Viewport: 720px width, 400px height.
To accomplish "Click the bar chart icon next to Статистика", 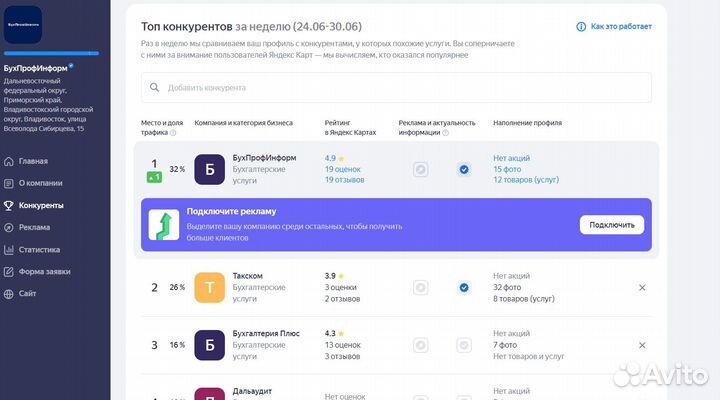I will click(x=9, y=250).
